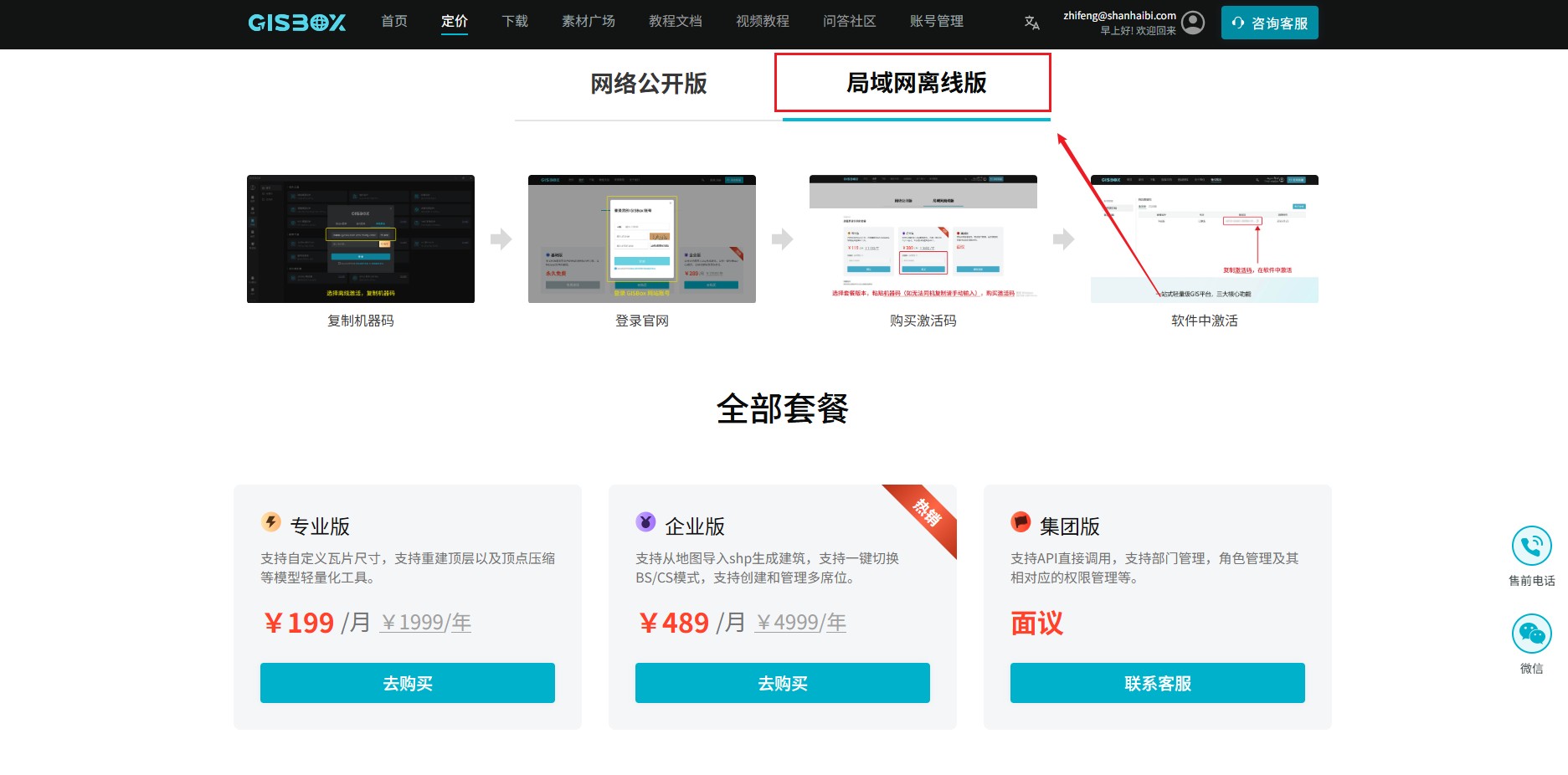
Task: Click 联系客服 for the 集团版 plan
Action: point(1158,683)
